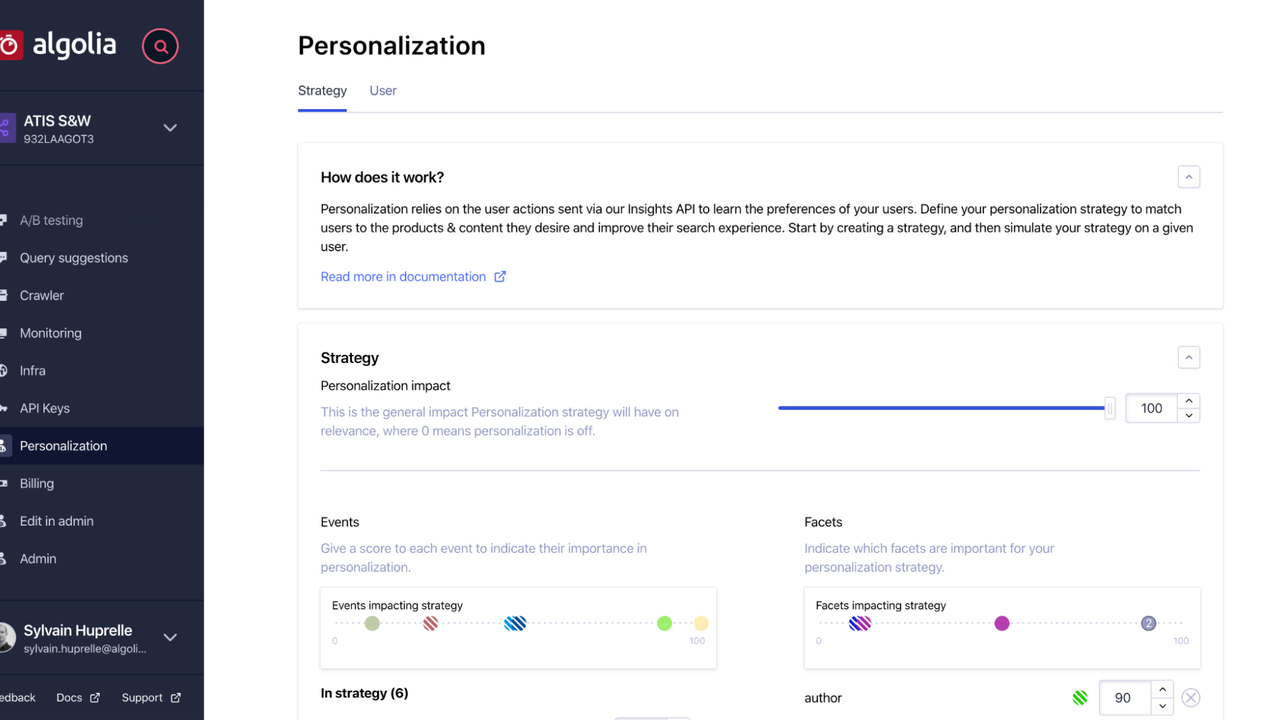Click the blue striped event marker
This screenshot has height=720, width=1279.
pyautogui.click(x=515, y=623)
